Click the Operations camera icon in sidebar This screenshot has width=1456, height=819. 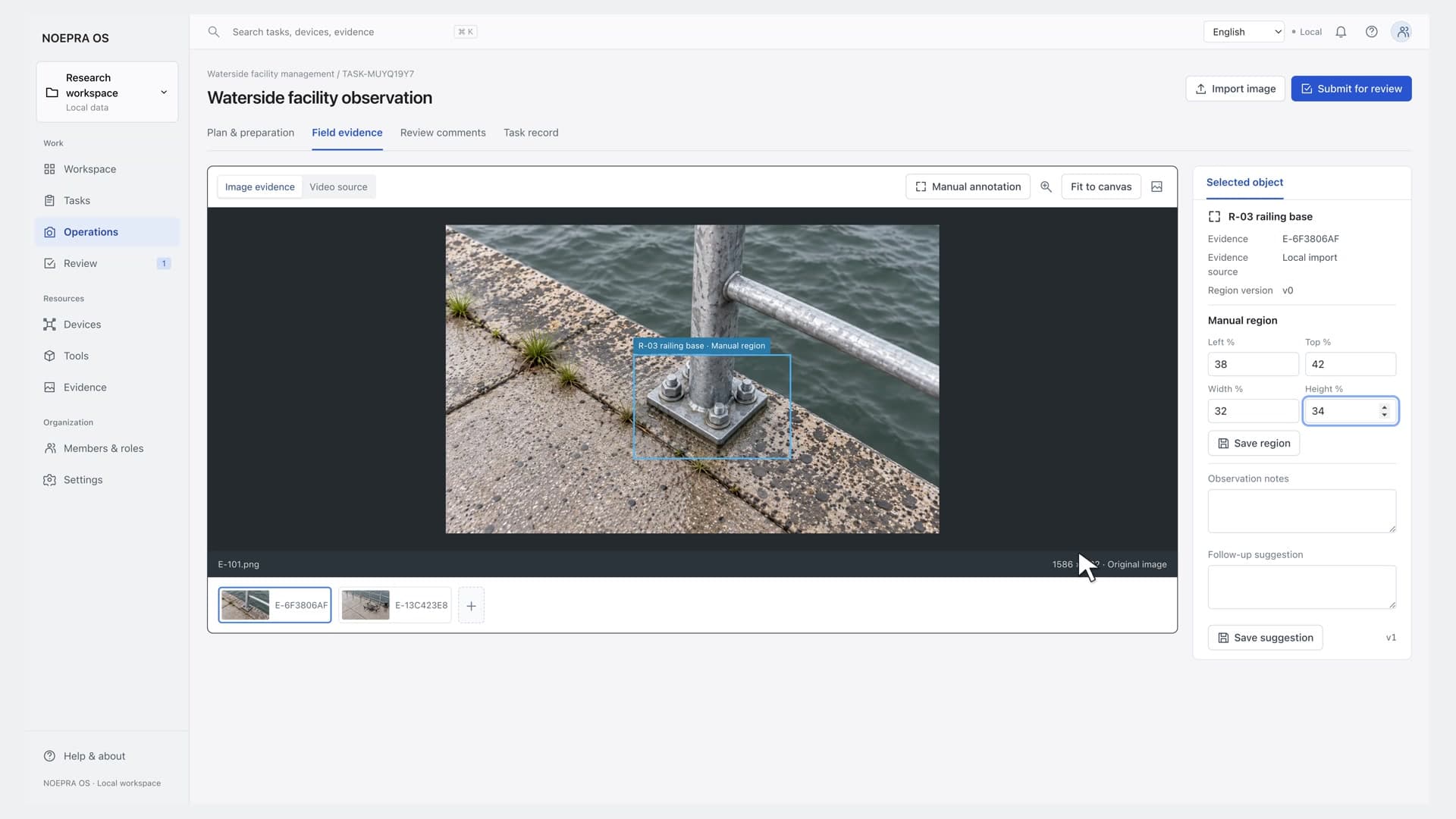point(49,232)
